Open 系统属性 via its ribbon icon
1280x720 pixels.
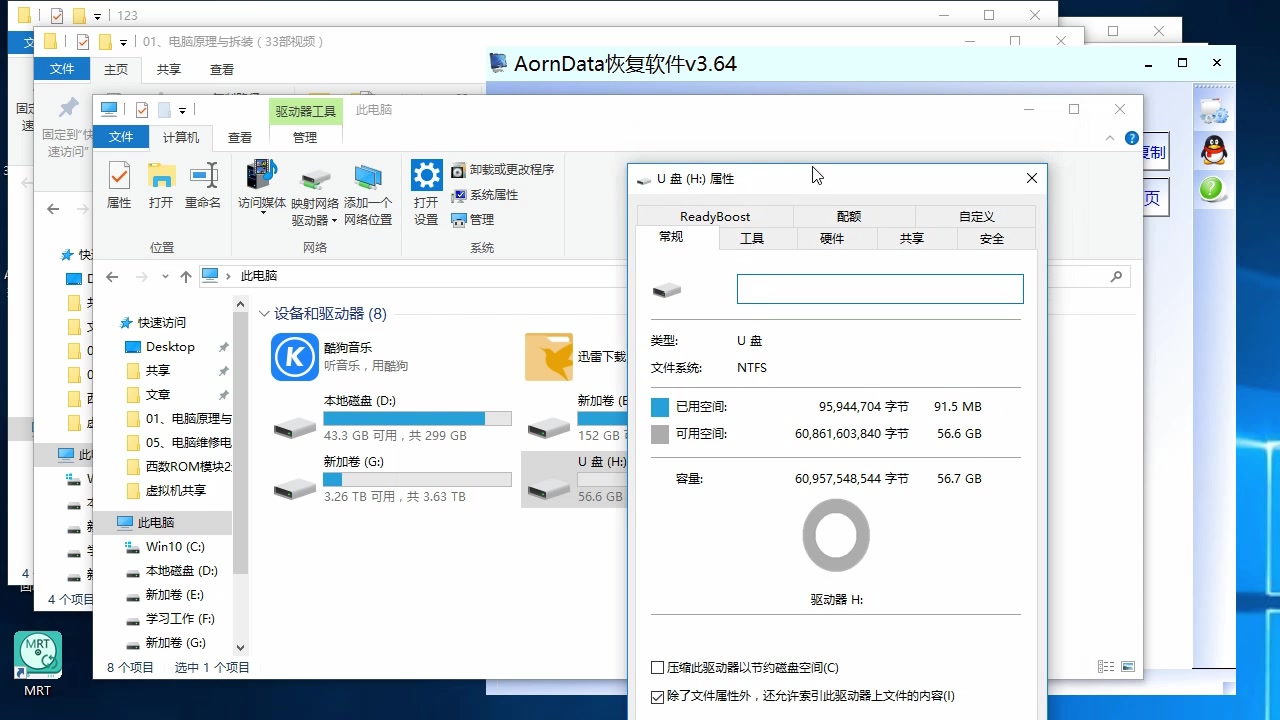point(461,194)
